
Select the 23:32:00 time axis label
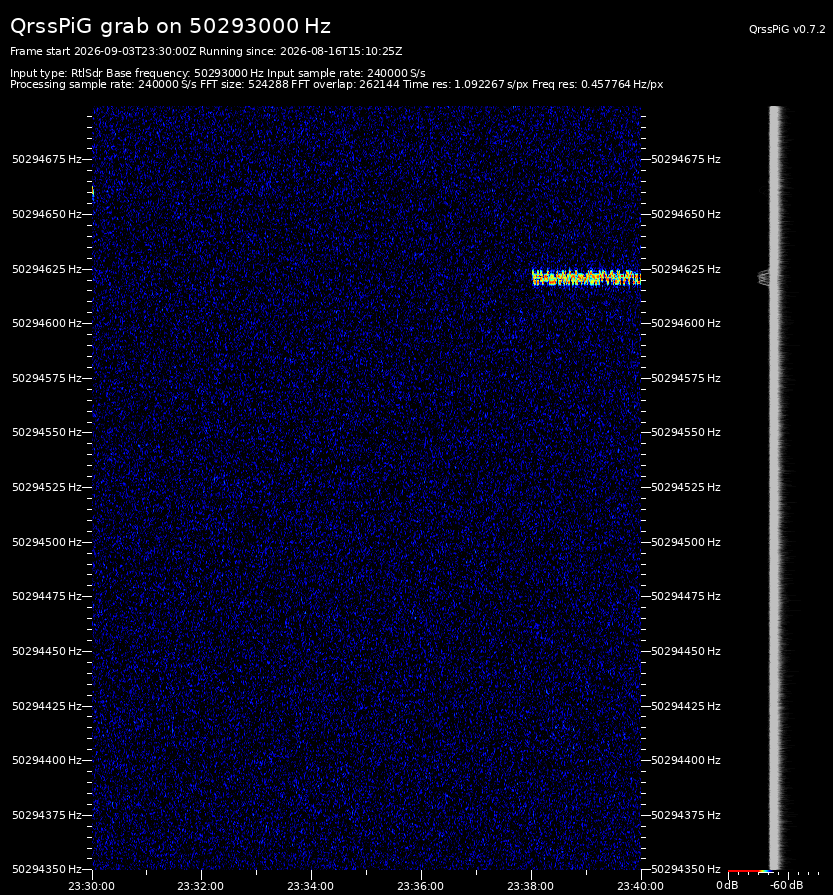pyautogui.click(x=200, y=886)
